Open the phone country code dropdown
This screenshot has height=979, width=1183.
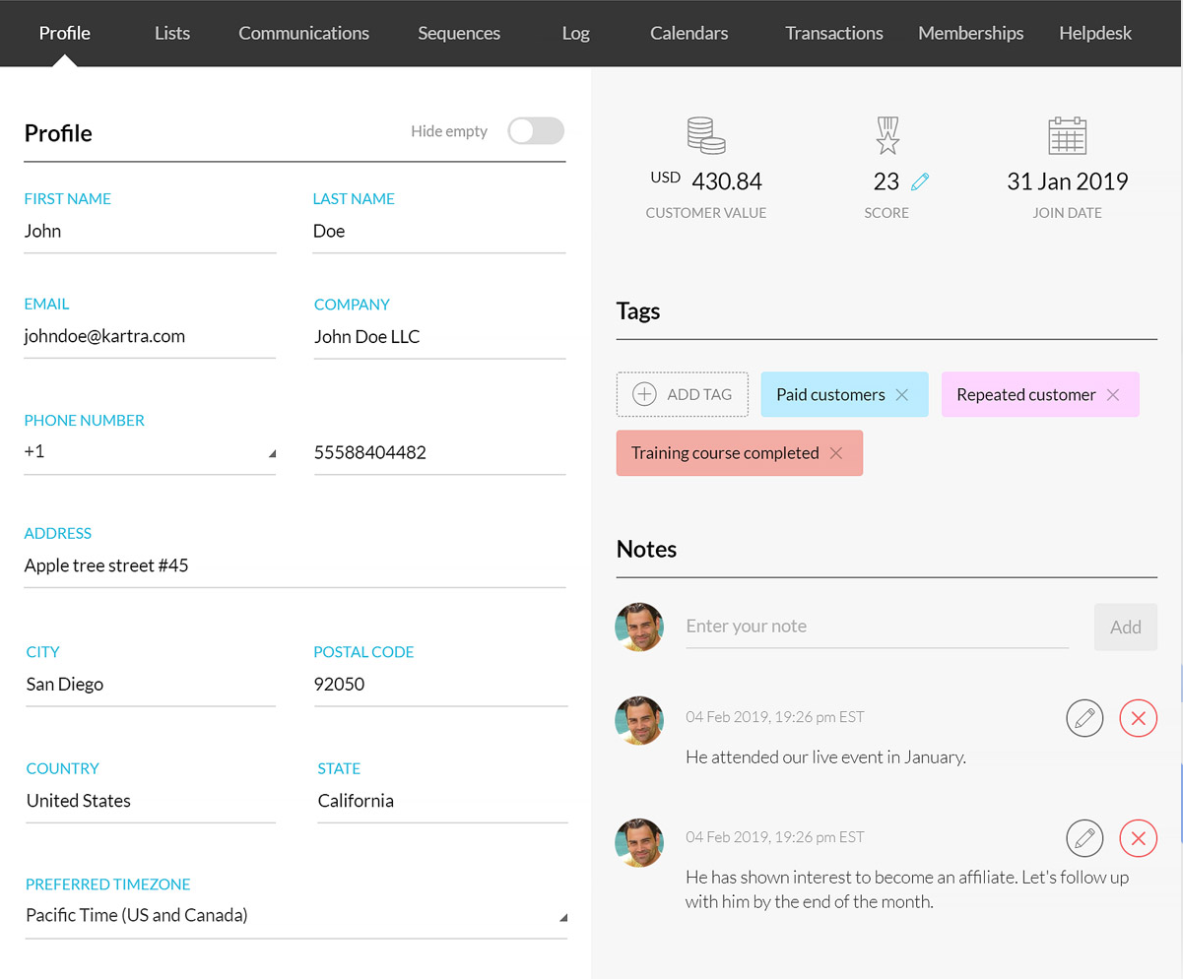pyautogui.click(x=150, y=452)
